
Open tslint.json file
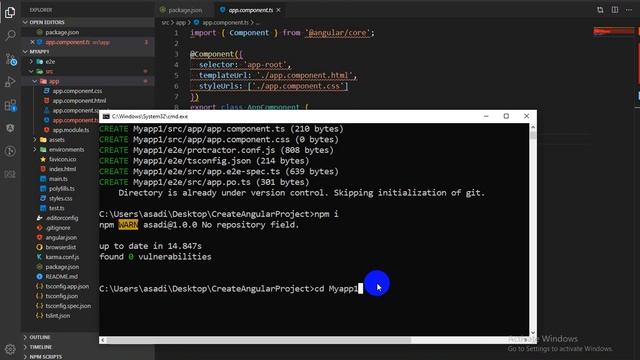[x=58, y=316]
